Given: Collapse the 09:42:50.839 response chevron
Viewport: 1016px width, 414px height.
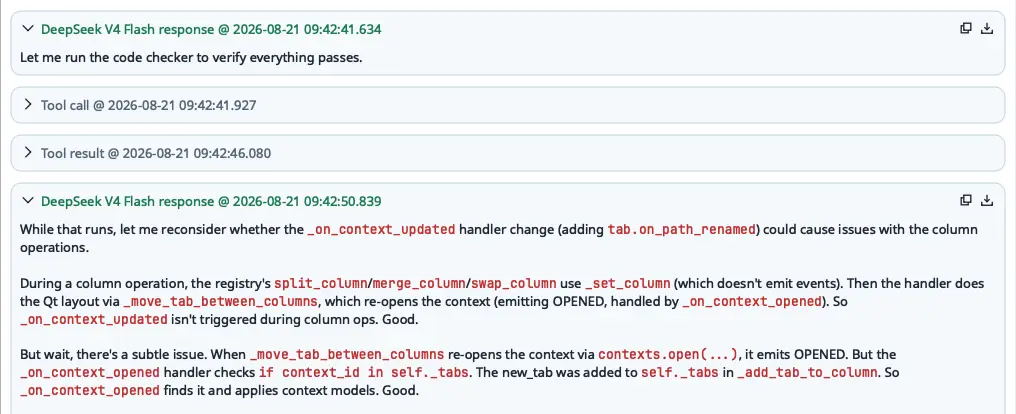Looking at the screenshot, I should click(27, 201).
